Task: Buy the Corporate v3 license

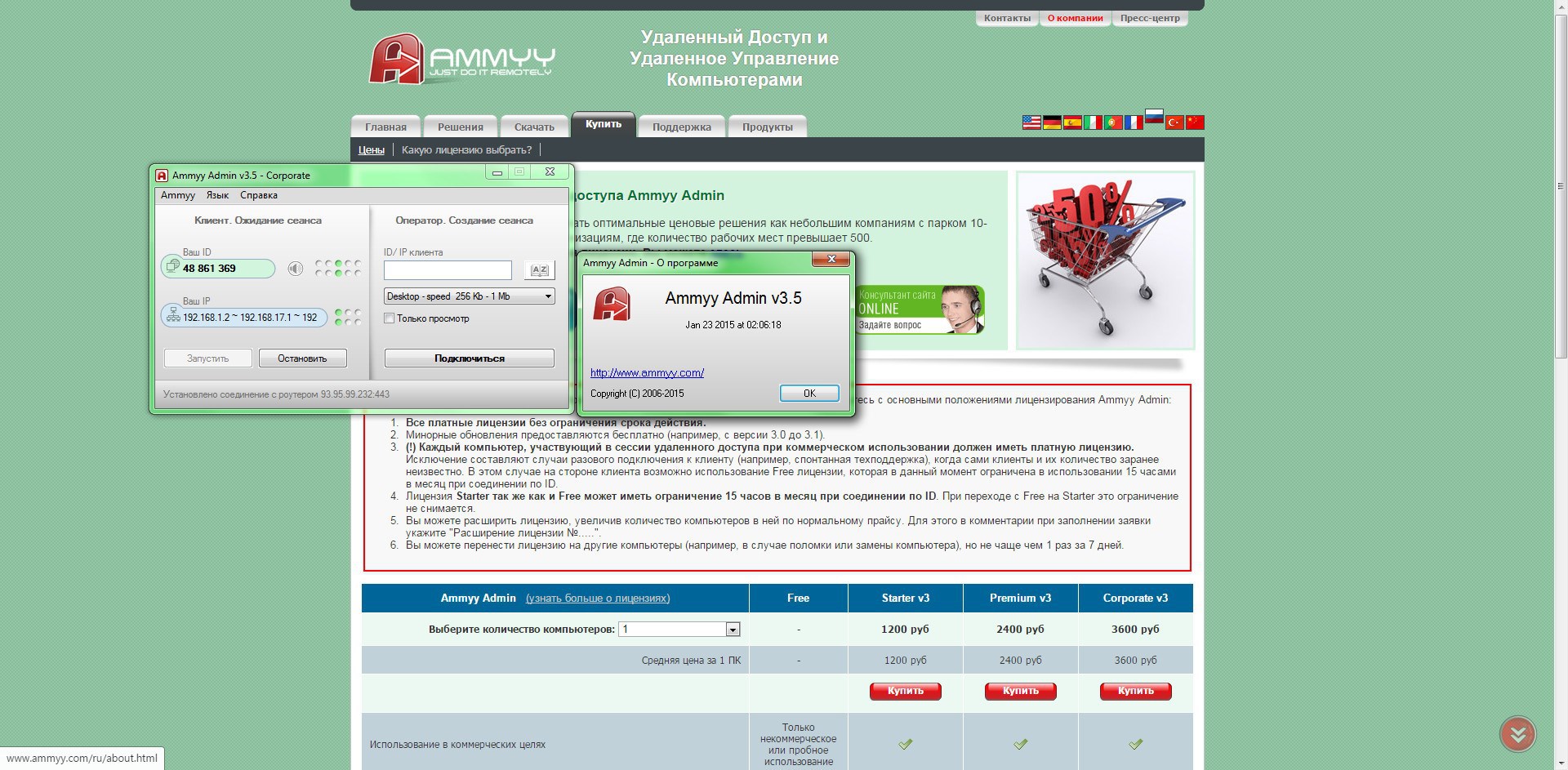Action: tap(1135, 692)
